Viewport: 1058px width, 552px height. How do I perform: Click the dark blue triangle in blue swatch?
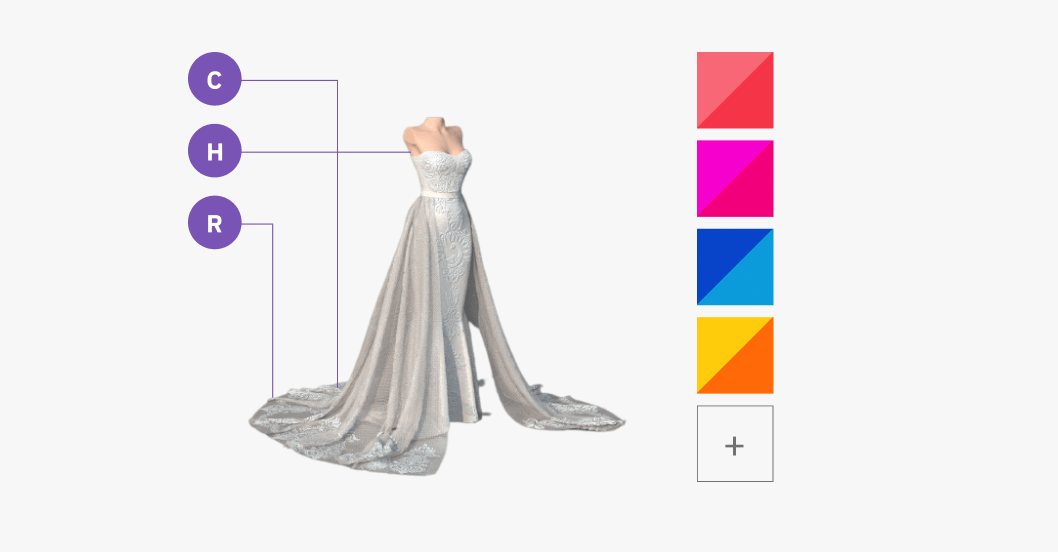pyautogui.click(x=717, y=250)
